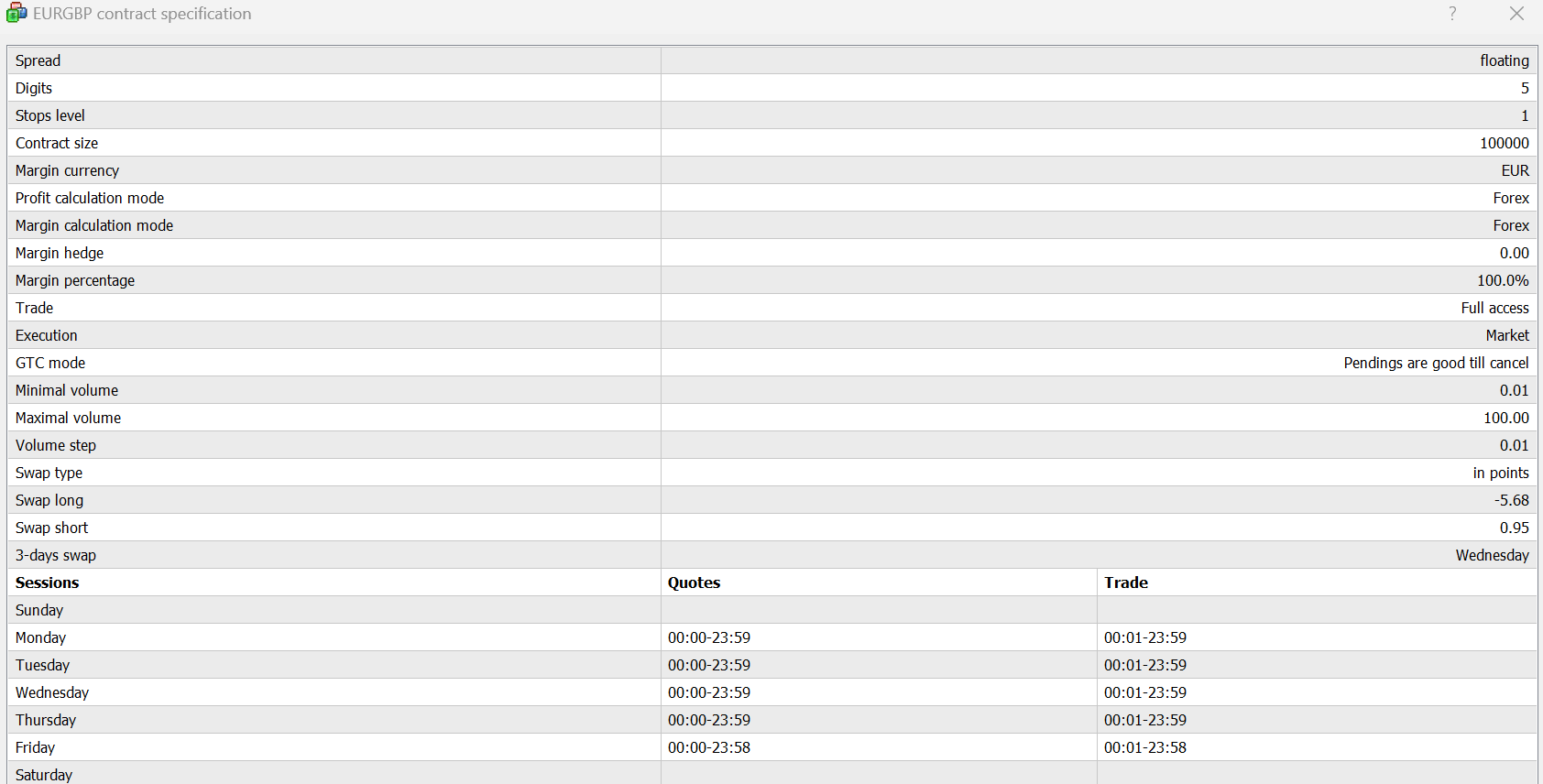The image size is (1543, 784).
Task: Click the Quotes column header
Action: point(694,583)
